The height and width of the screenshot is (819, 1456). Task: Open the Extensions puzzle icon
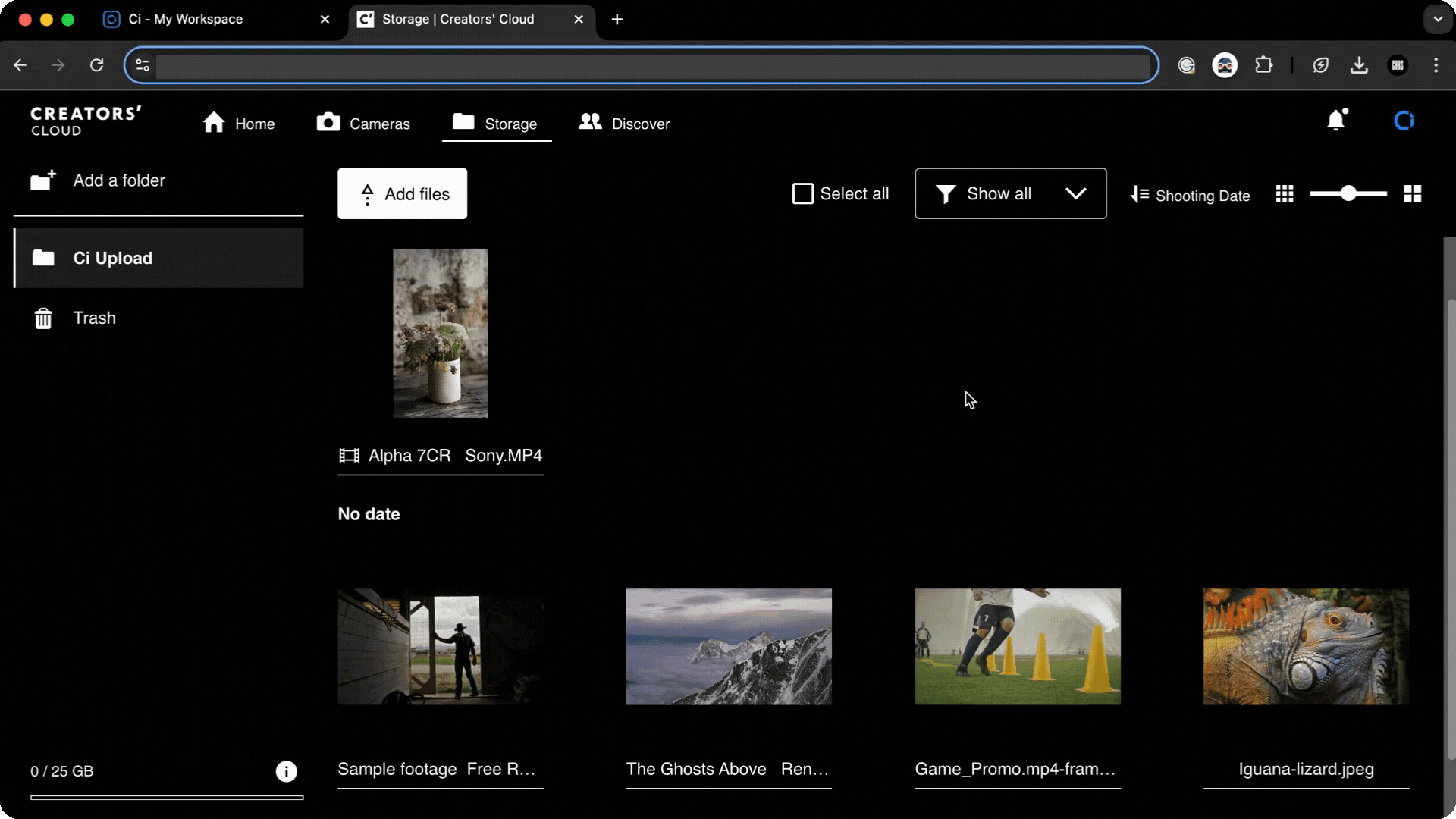(1263, 65)
